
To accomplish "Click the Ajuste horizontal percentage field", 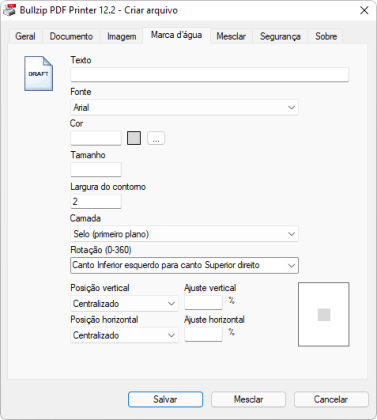I will pos(203,334).
